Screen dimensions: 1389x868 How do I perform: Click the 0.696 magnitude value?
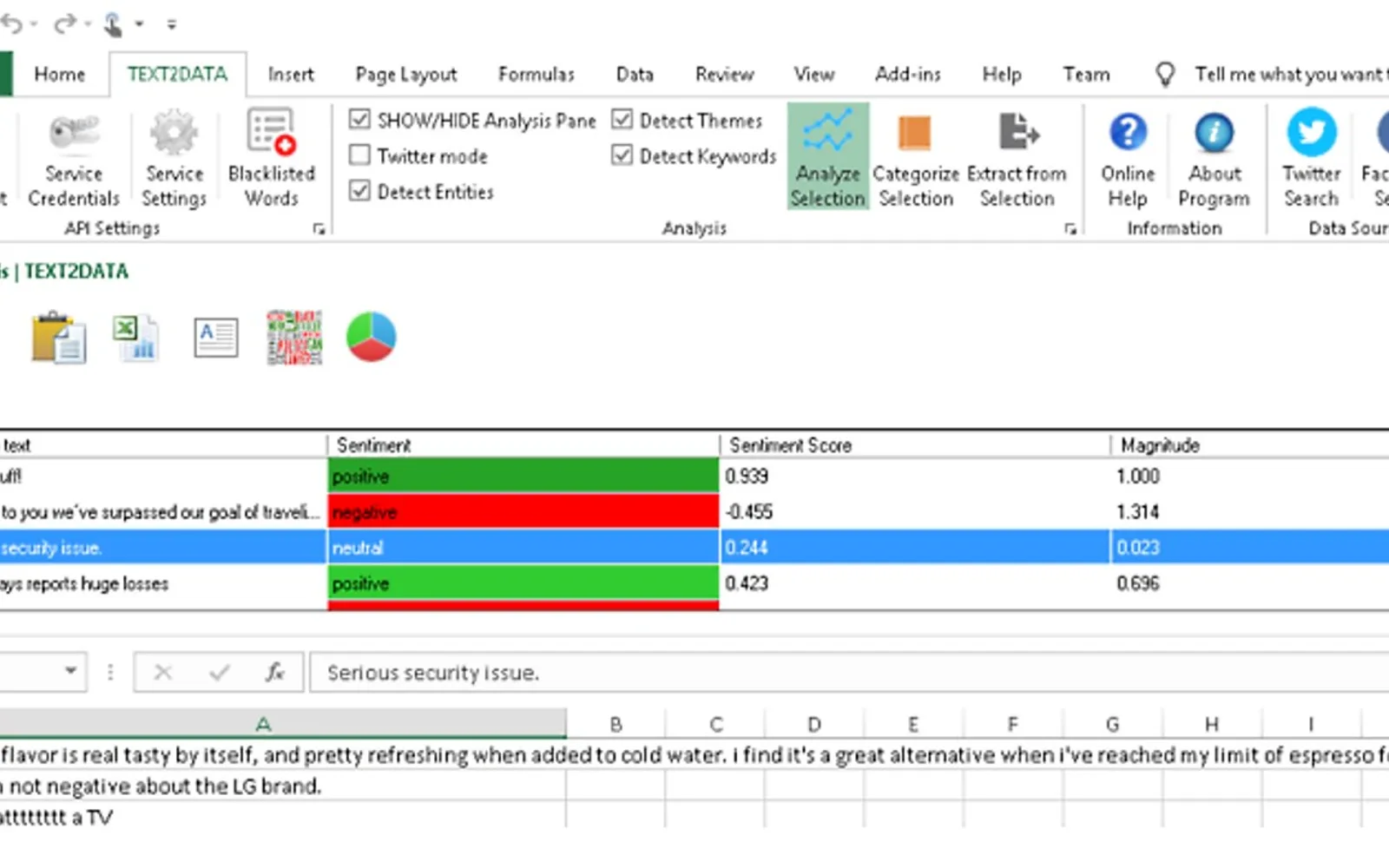tap(1138, 583)
